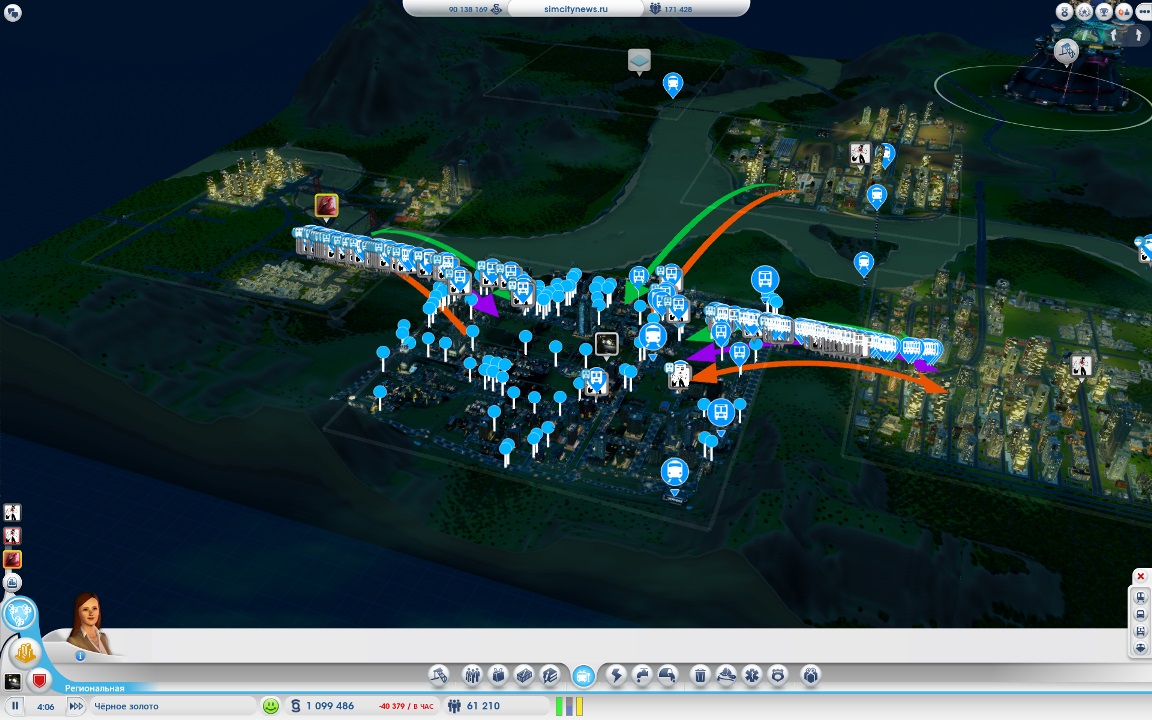The height and width of the screenshot is (720, 1152).
Task: Click the female advisor portrait
Action: point(89,623)
